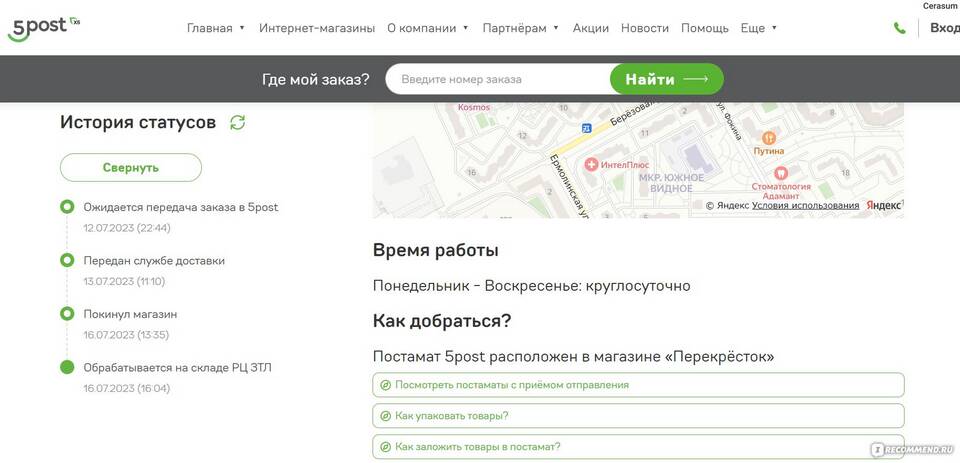The width and height of the screenshot is (960, 463).
Task: Go to Акции page
Action: pyautogui.click(x=590, y=28)
